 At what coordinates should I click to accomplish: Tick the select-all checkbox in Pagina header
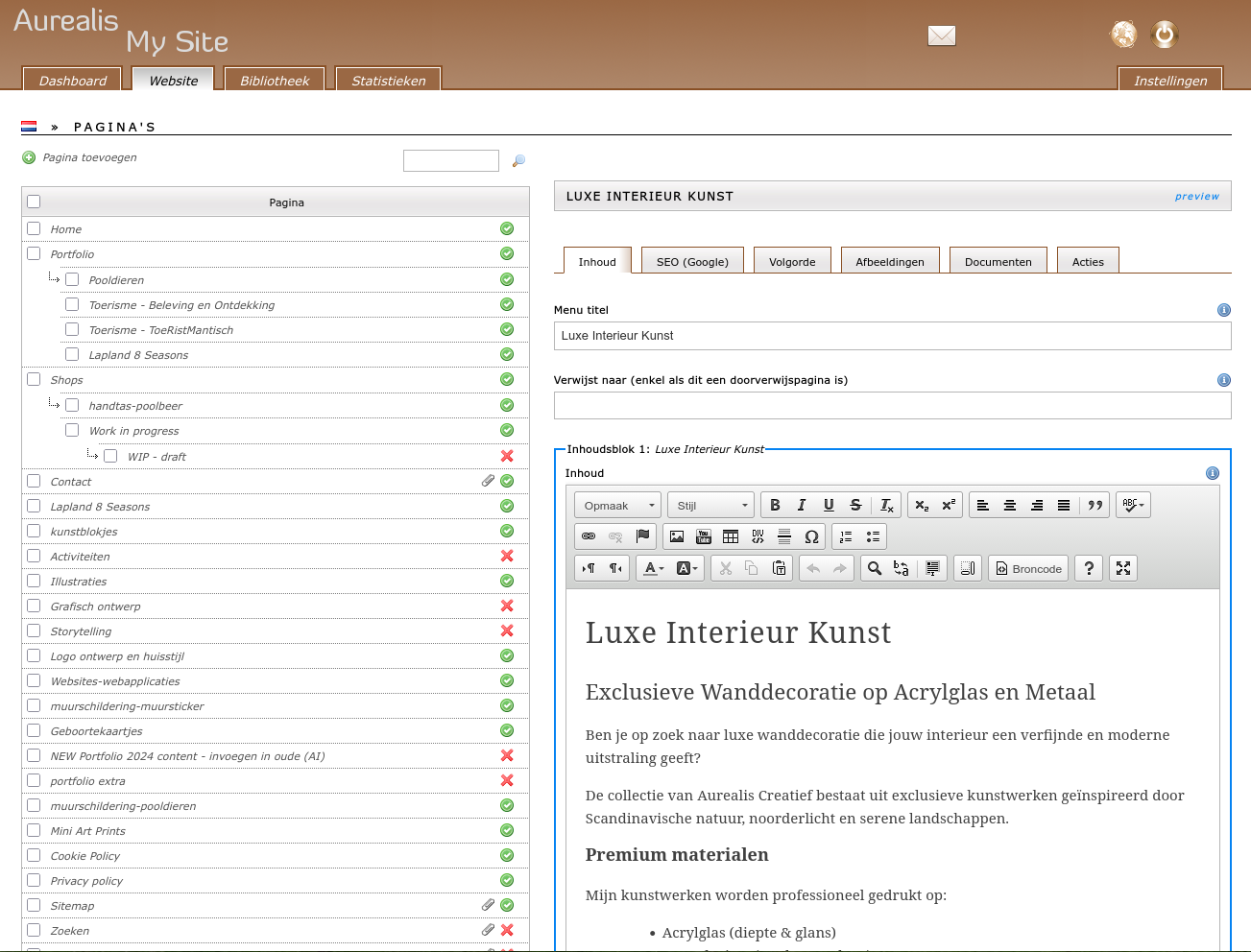click(34, 201)
